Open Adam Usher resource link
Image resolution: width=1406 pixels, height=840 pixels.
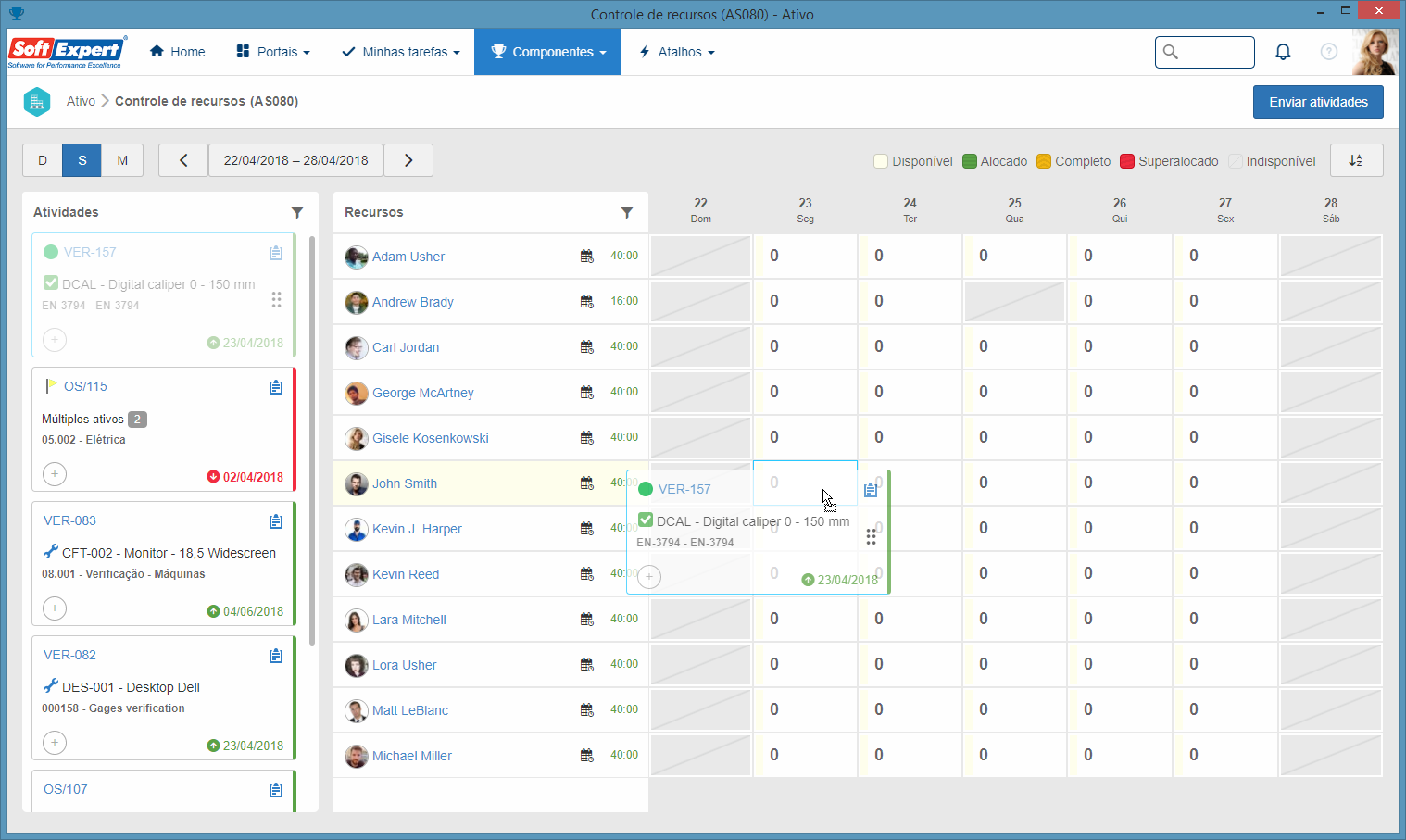point(408,257)
